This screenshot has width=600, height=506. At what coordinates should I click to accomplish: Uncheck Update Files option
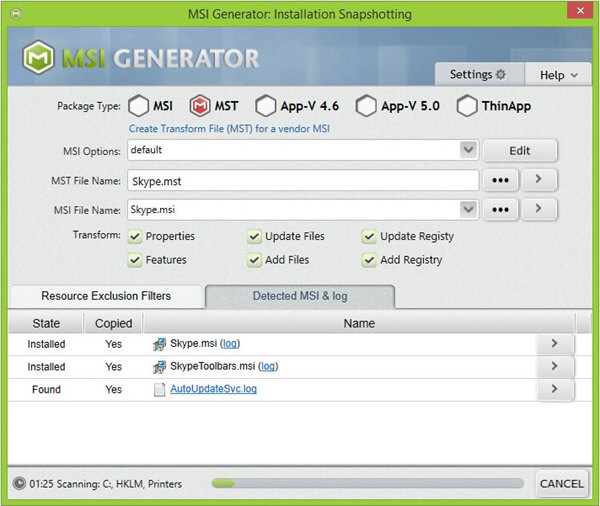[254, 237]
